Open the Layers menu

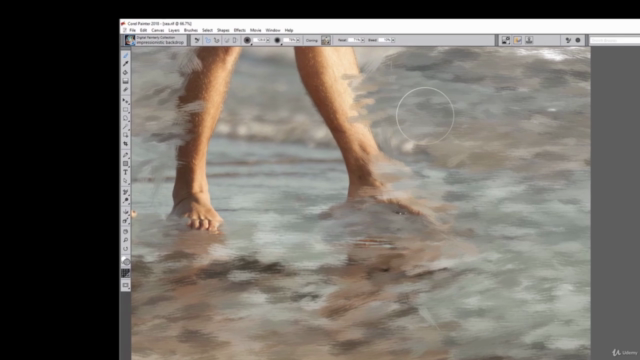coord(174,30)
